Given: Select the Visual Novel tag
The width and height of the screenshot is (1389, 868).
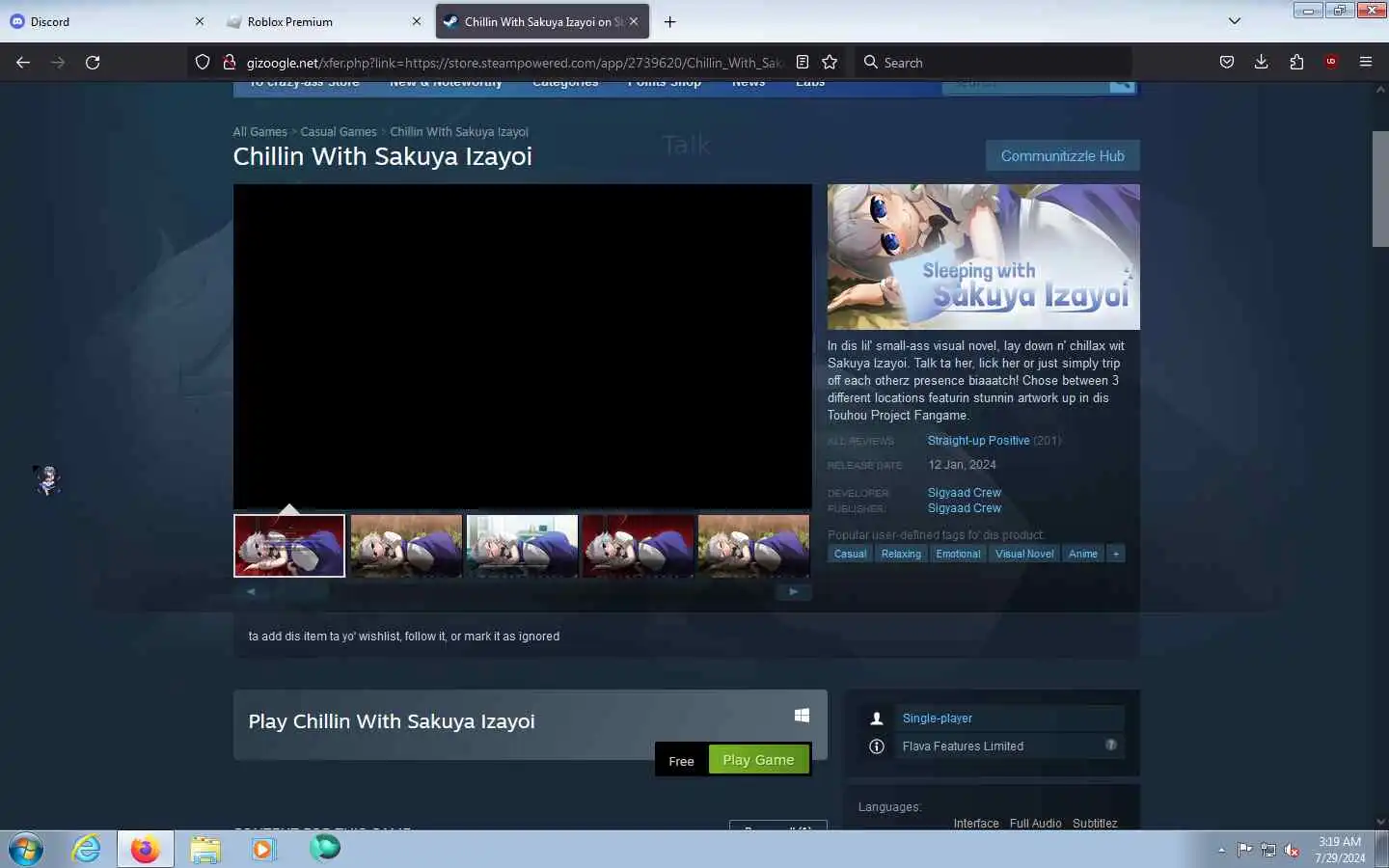Looking at the screenshot, I should click(1024, 554).
